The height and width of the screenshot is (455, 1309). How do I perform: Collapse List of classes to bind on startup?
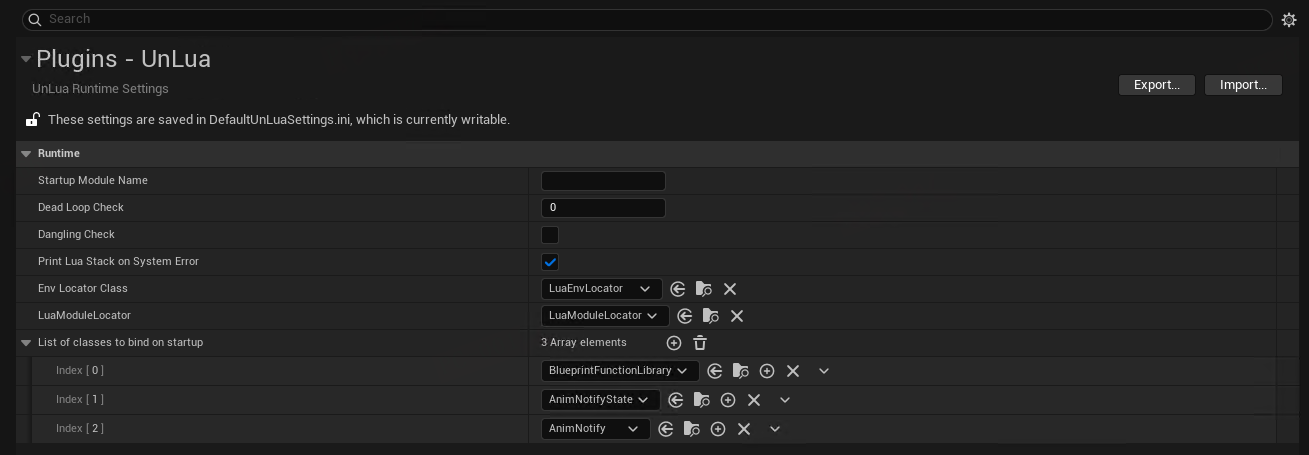coord(26,343)
